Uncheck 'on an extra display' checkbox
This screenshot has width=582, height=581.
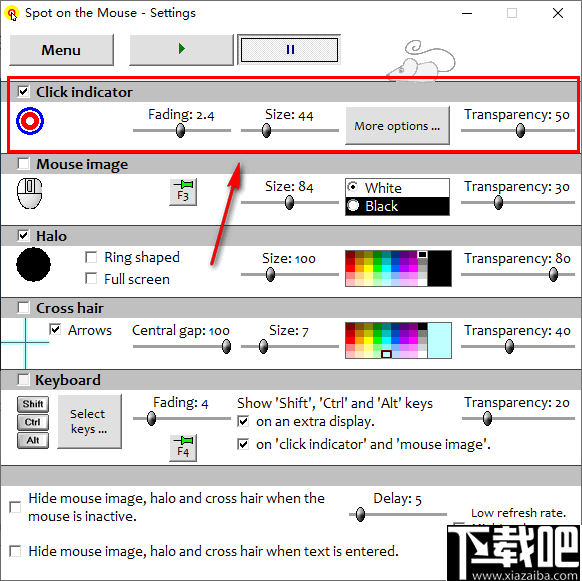click(x=243, y=421)
